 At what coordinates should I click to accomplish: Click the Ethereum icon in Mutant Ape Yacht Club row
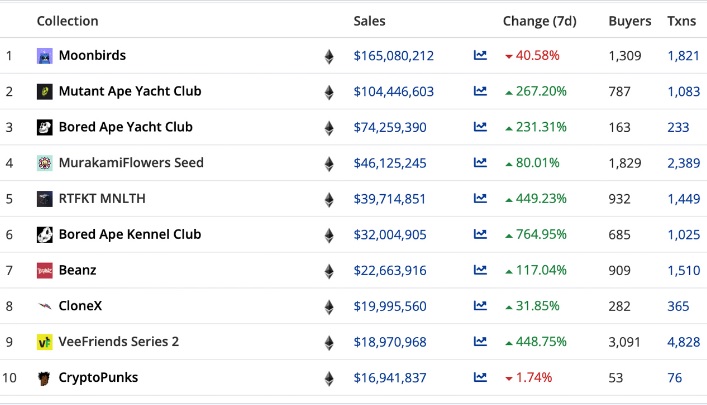click(329, 92)
